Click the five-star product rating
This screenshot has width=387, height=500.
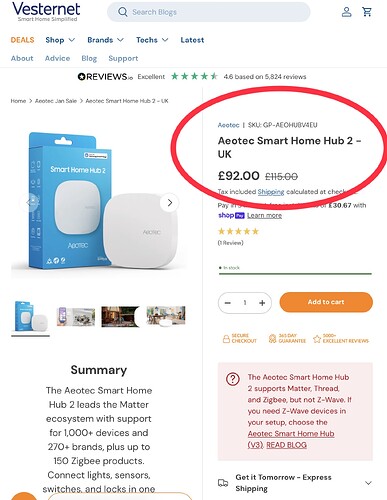pos(238,231)
